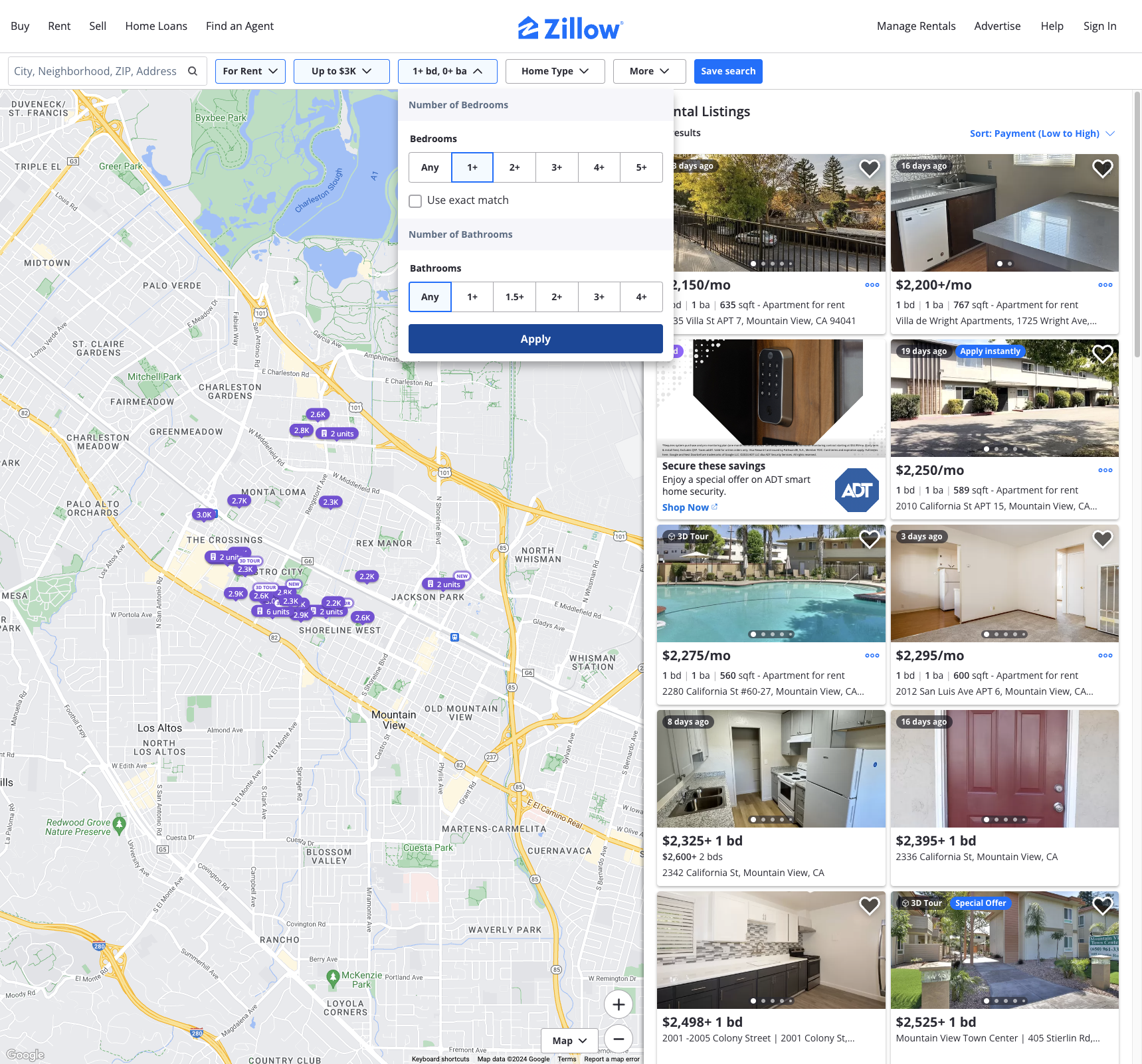The image size is (1142, 1064).
Task: Select 5+ bedrooms option
Action: pos(641,167)
